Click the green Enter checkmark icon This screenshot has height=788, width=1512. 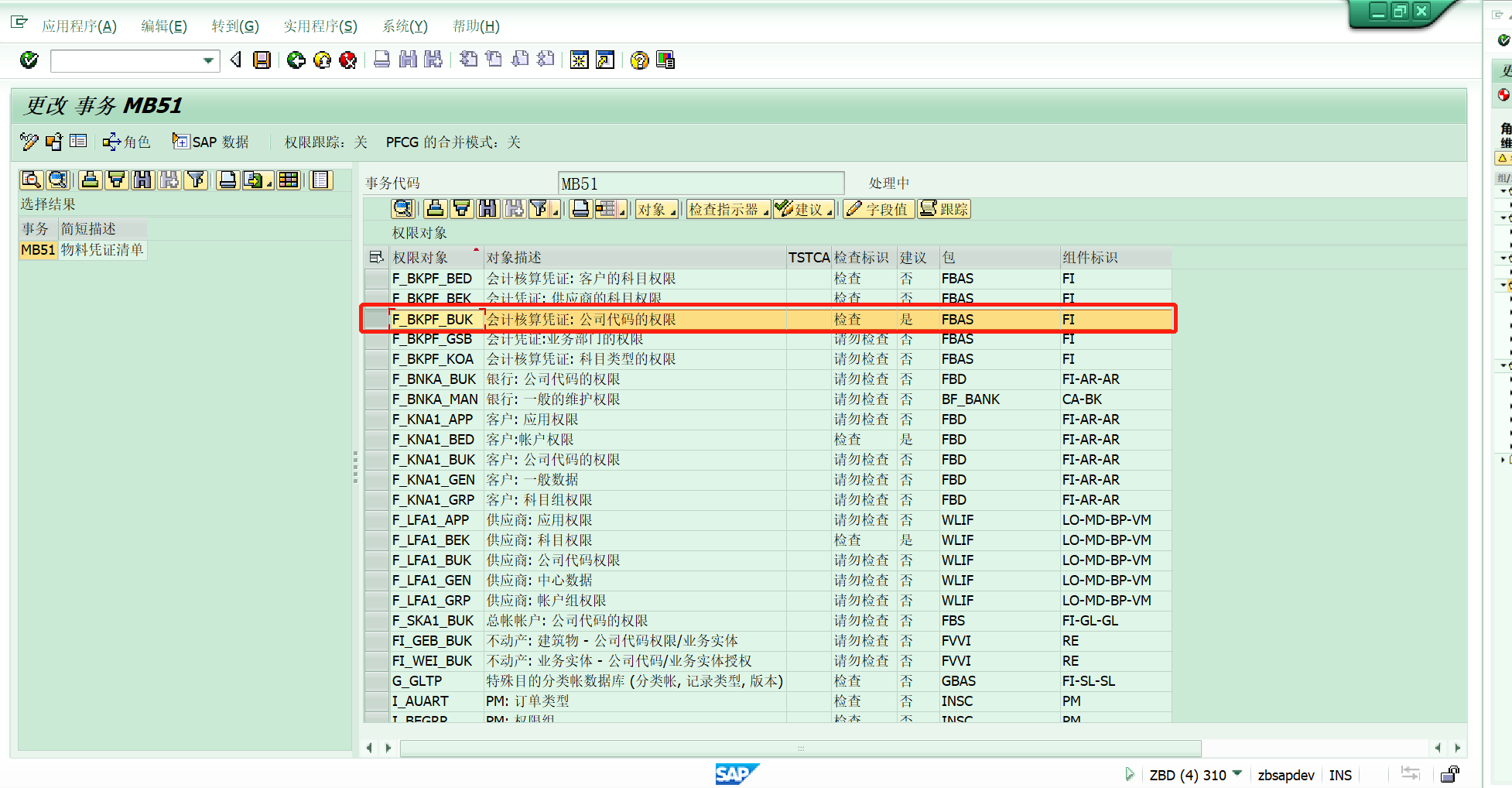(29, 60)
